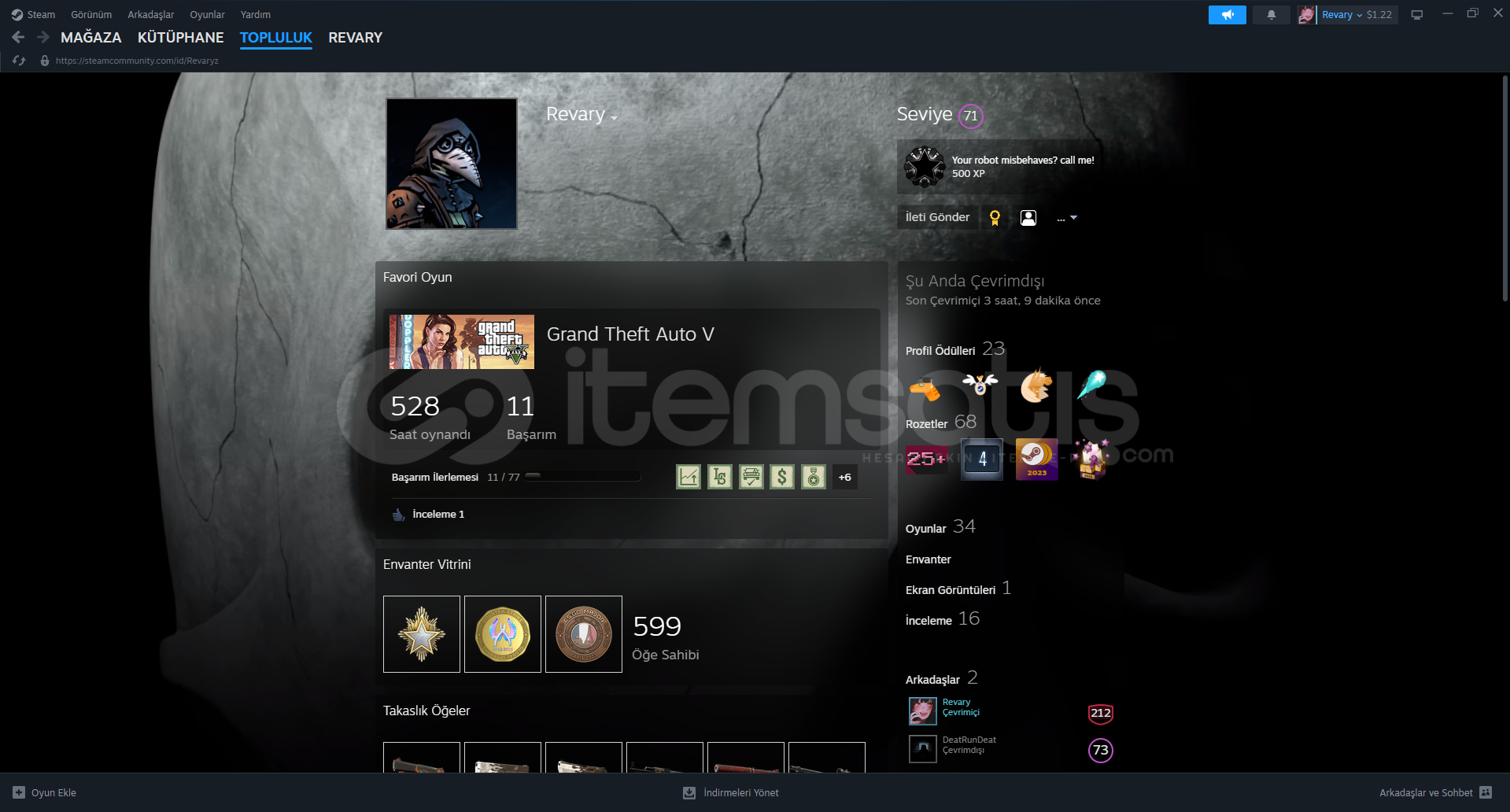Expand the more options '...' dropdown

pyautogui.click(x=1067, y=218)
